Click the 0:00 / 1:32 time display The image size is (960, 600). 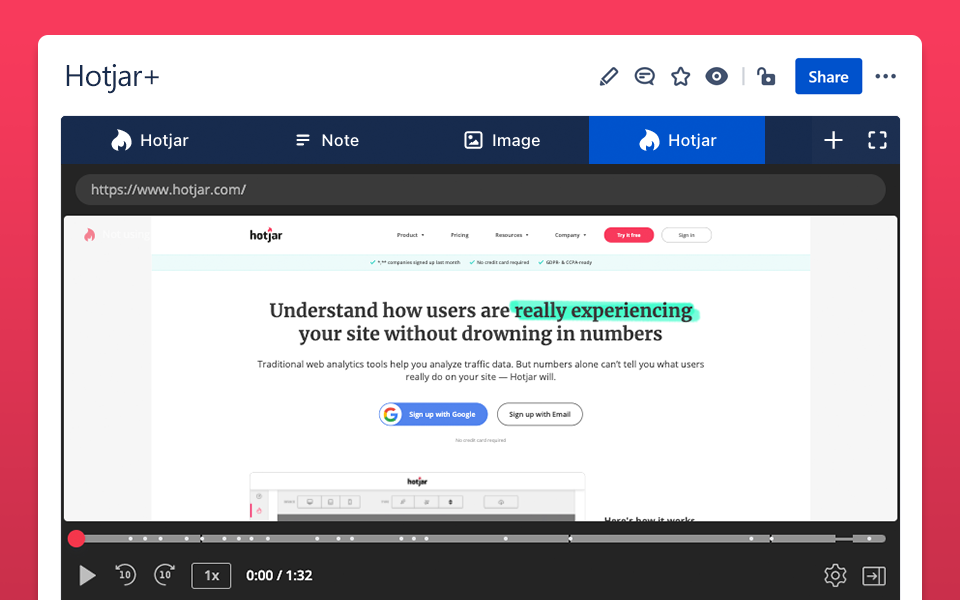pyautogui.click(x=279, y=576)
